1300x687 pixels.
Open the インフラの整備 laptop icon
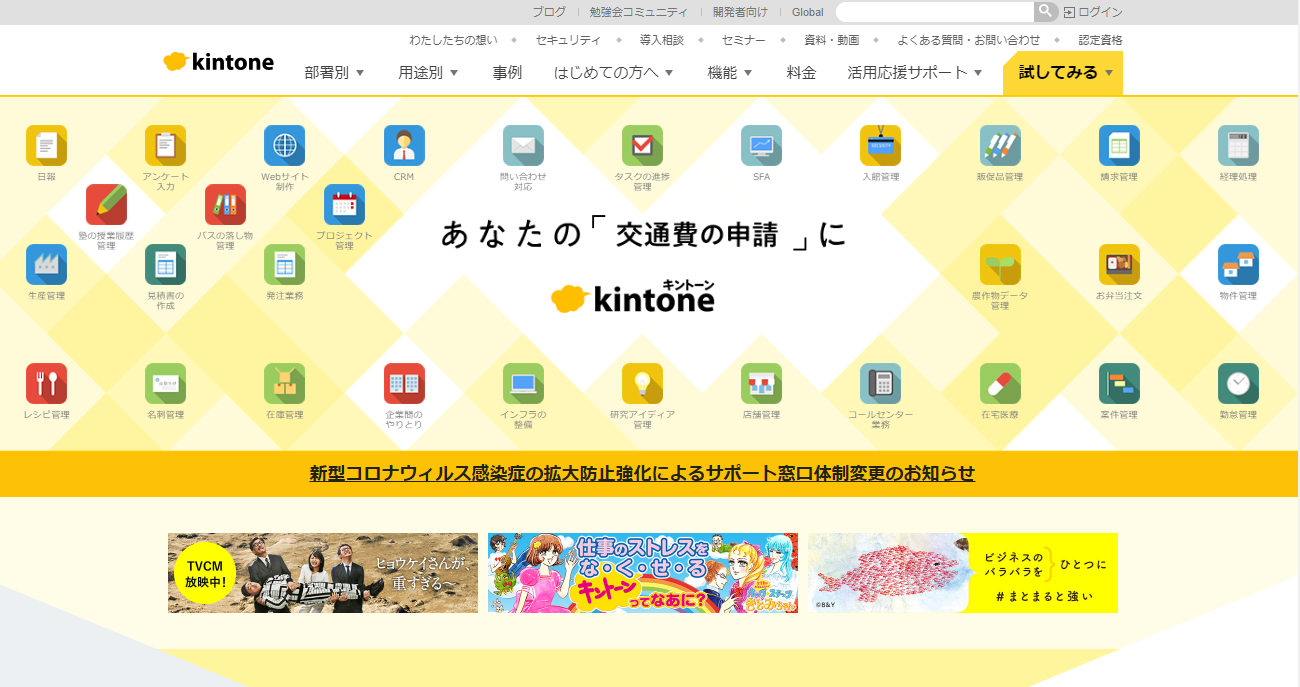tap(523, 383)
